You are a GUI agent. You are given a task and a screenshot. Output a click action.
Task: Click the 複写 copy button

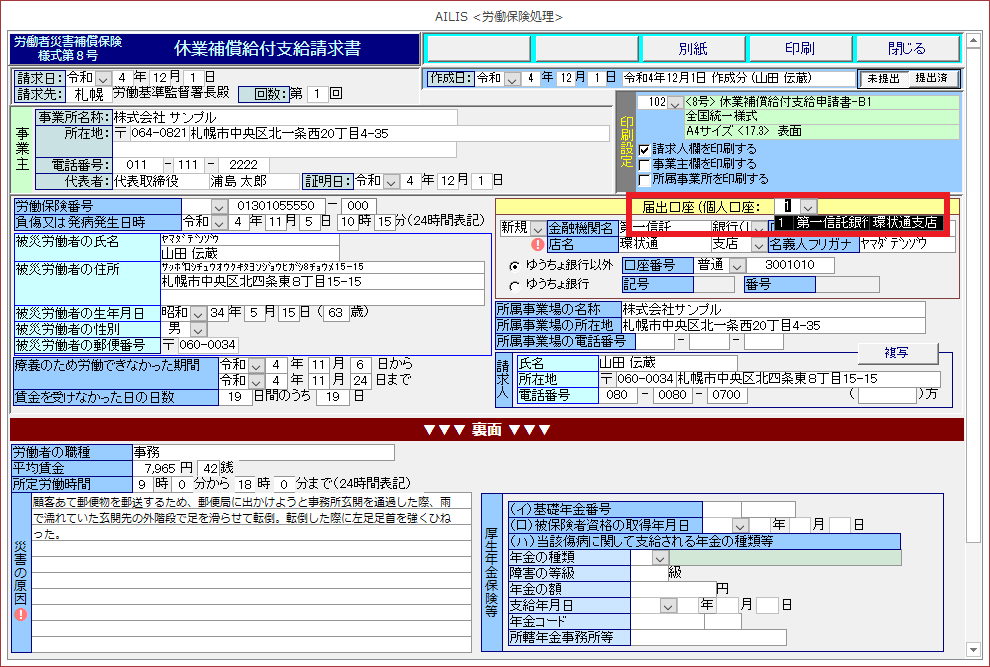point(896,353)
